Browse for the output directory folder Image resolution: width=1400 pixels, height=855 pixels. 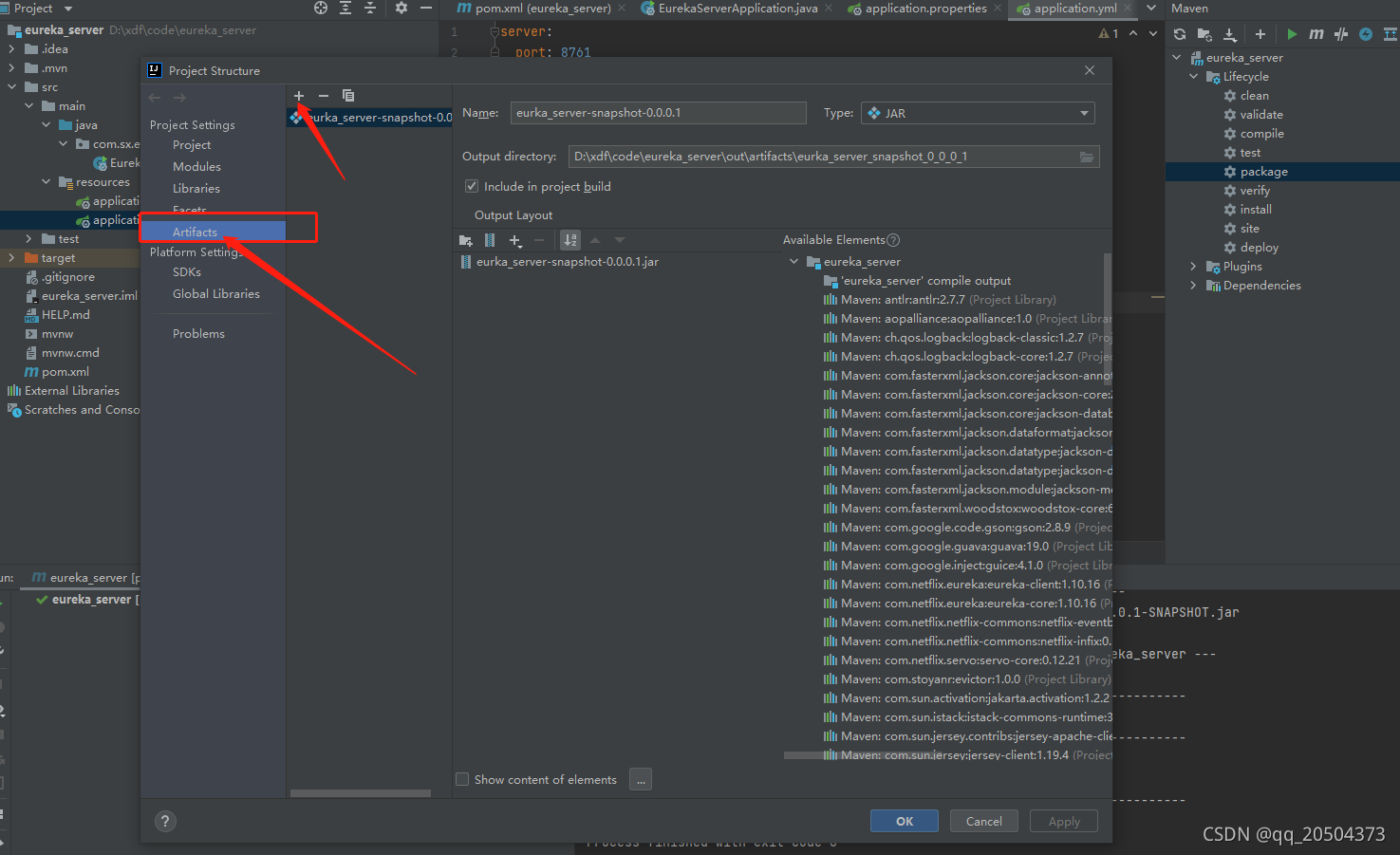pyautogui.click(x=1087, y=157)
